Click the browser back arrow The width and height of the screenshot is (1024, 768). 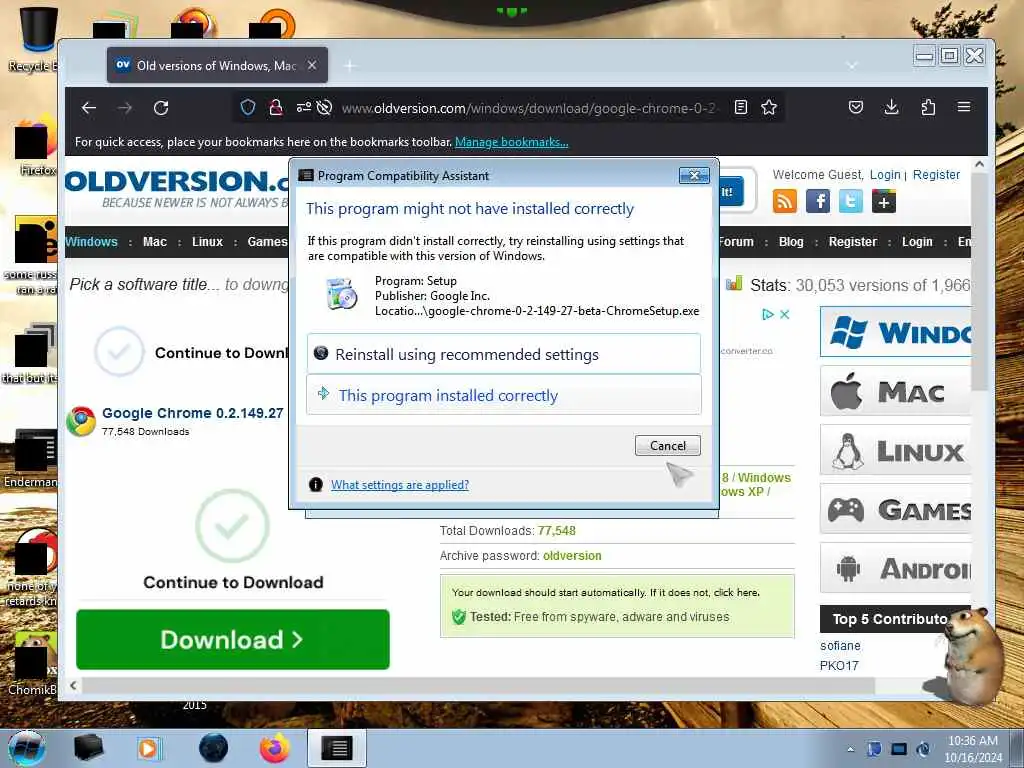click(89, 108)
